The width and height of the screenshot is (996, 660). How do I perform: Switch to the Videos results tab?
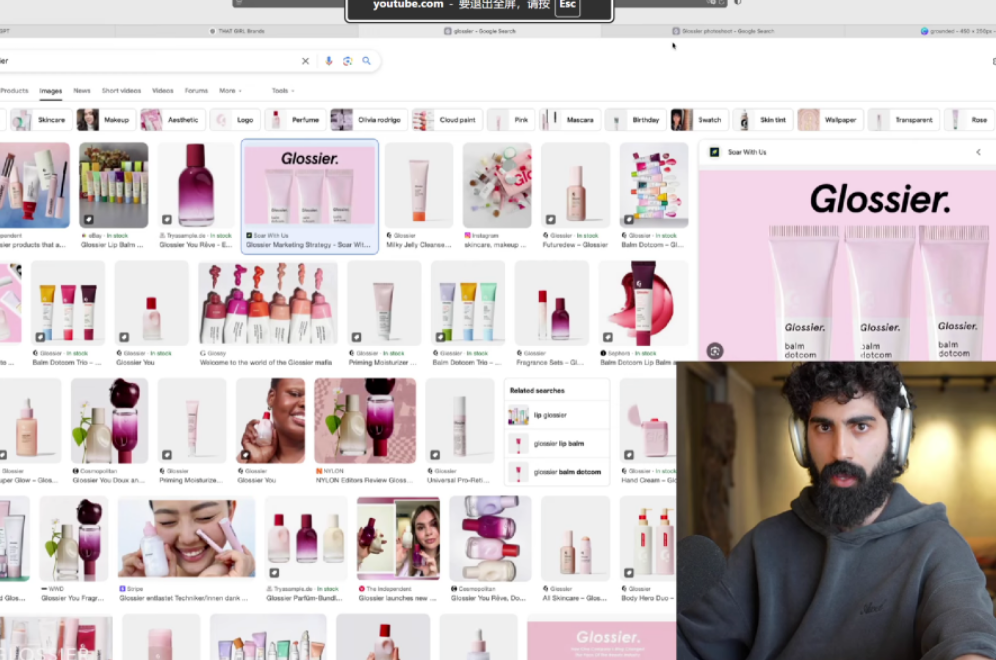point(162,91)
